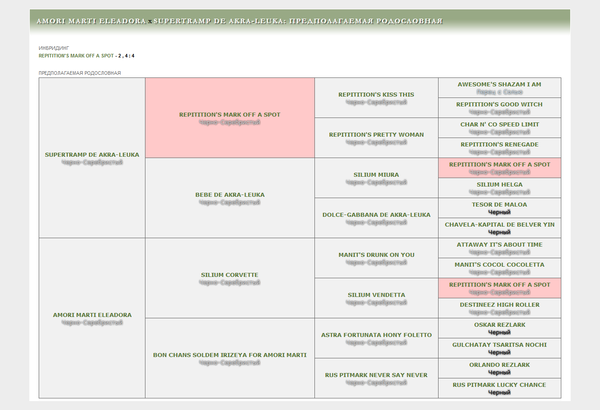Click REPITITION'S PRETTY WOMAN entry
This screenshot has height=410, width=600.
point(376,135)
